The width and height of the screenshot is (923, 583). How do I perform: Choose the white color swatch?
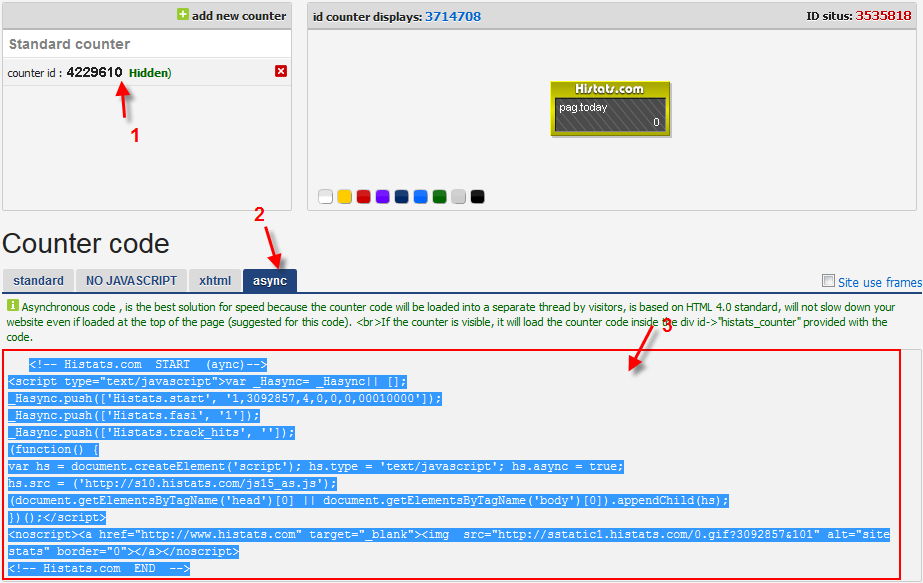click(x=326, y=197)
